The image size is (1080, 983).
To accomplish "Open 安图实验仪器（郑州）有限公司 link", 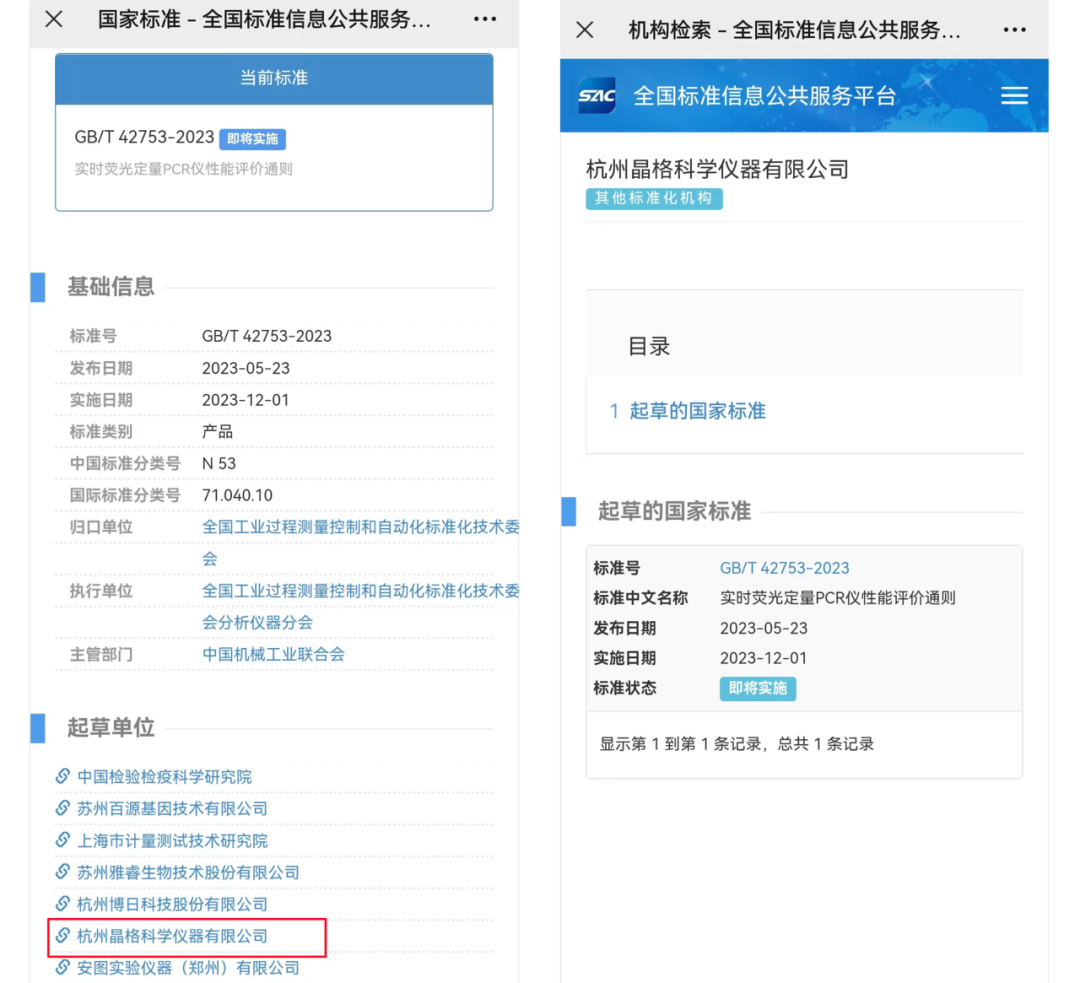I will [x=188, y=968].
